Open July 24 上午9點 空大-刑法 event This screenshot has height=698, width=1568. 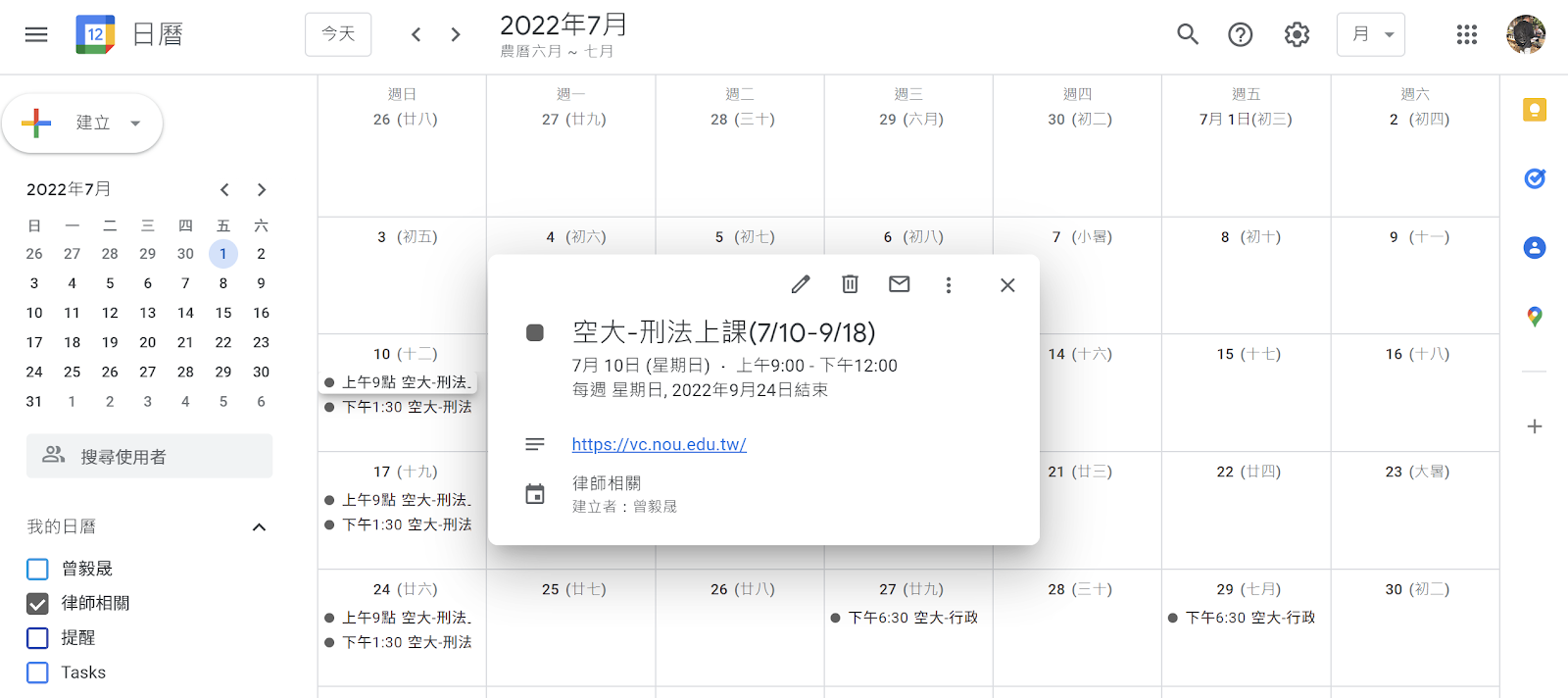400,618
